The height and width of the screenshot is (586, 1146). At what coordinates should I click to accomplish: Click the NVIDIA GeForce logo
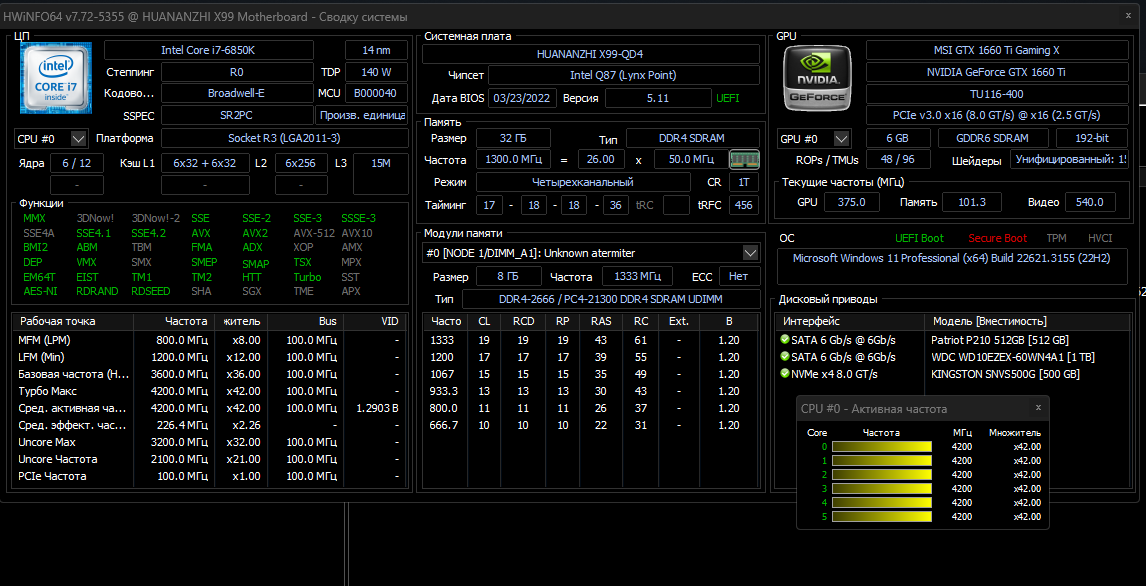point(817,76)
